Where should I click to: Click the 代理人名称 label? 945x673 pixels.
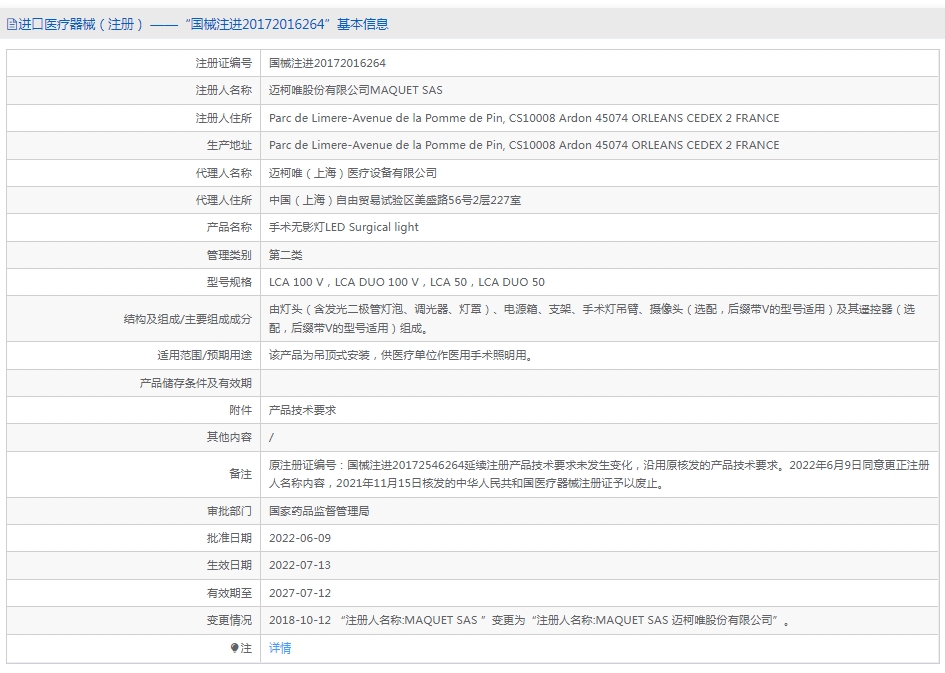[224, 172]
